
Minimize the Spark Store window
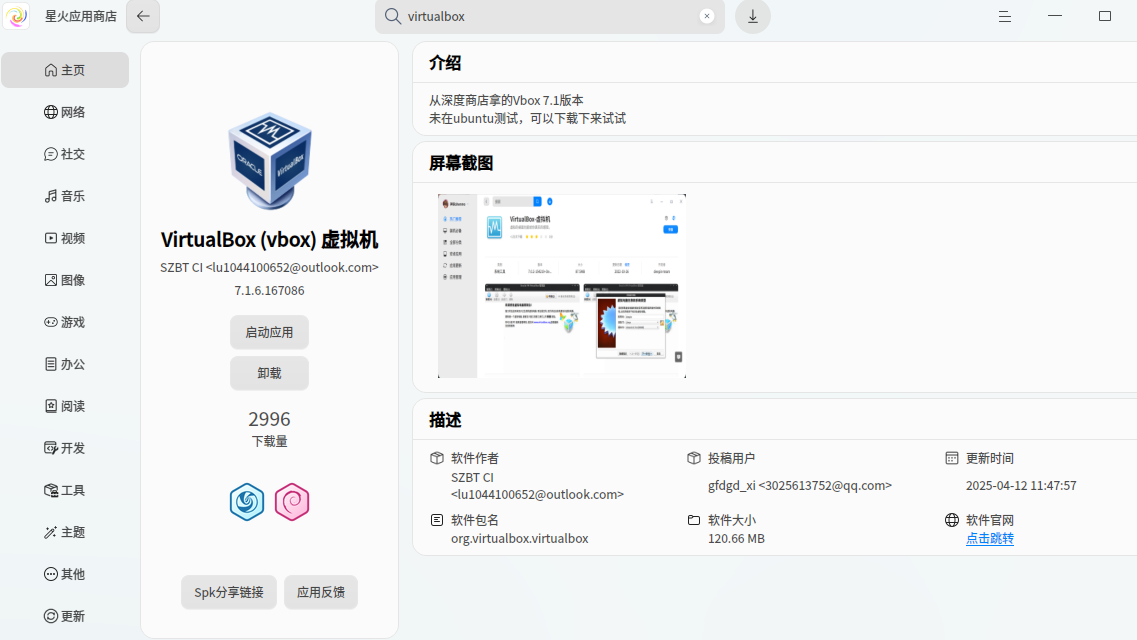(1055, 16)
